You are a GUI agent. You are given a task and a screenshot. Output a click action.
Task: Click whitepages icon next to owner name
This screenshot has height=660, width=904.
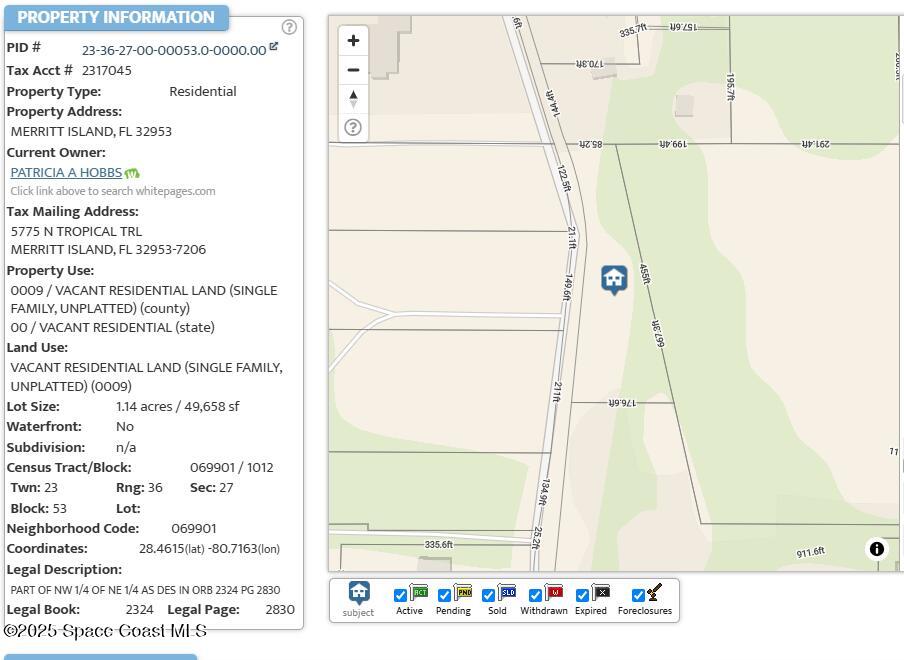click(132, 173)
